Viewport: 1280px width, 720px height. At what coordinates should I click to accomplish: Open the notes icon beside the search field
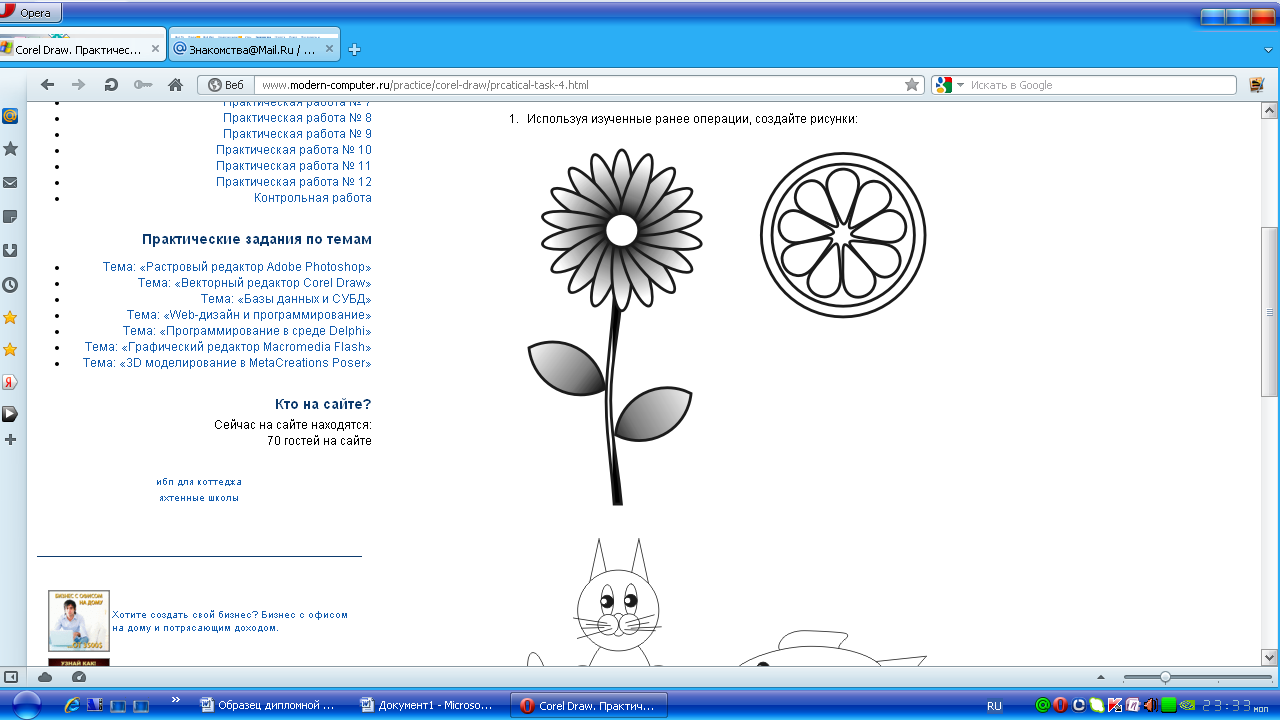[1256, 85]
